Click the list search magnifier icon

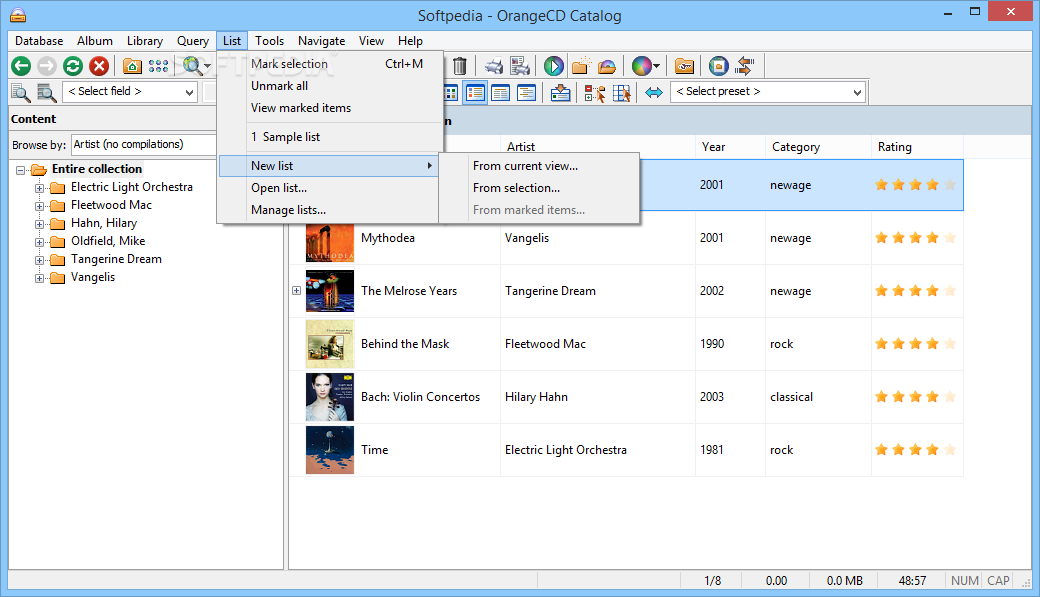click(46, 92)
